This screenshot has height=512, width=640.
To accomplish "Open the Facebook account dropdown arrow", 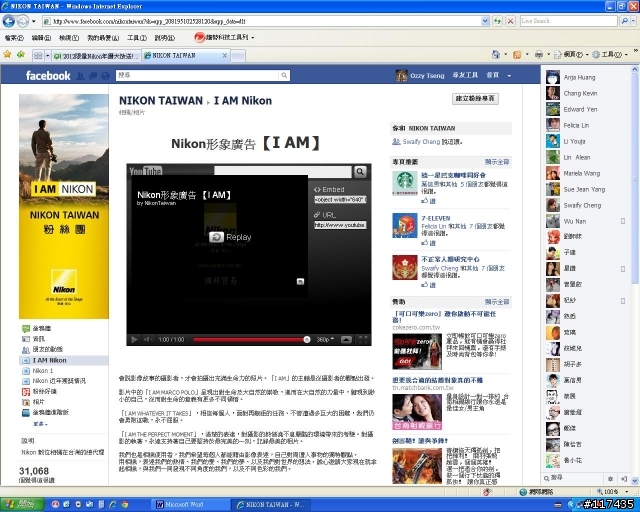I will point(509,76).
